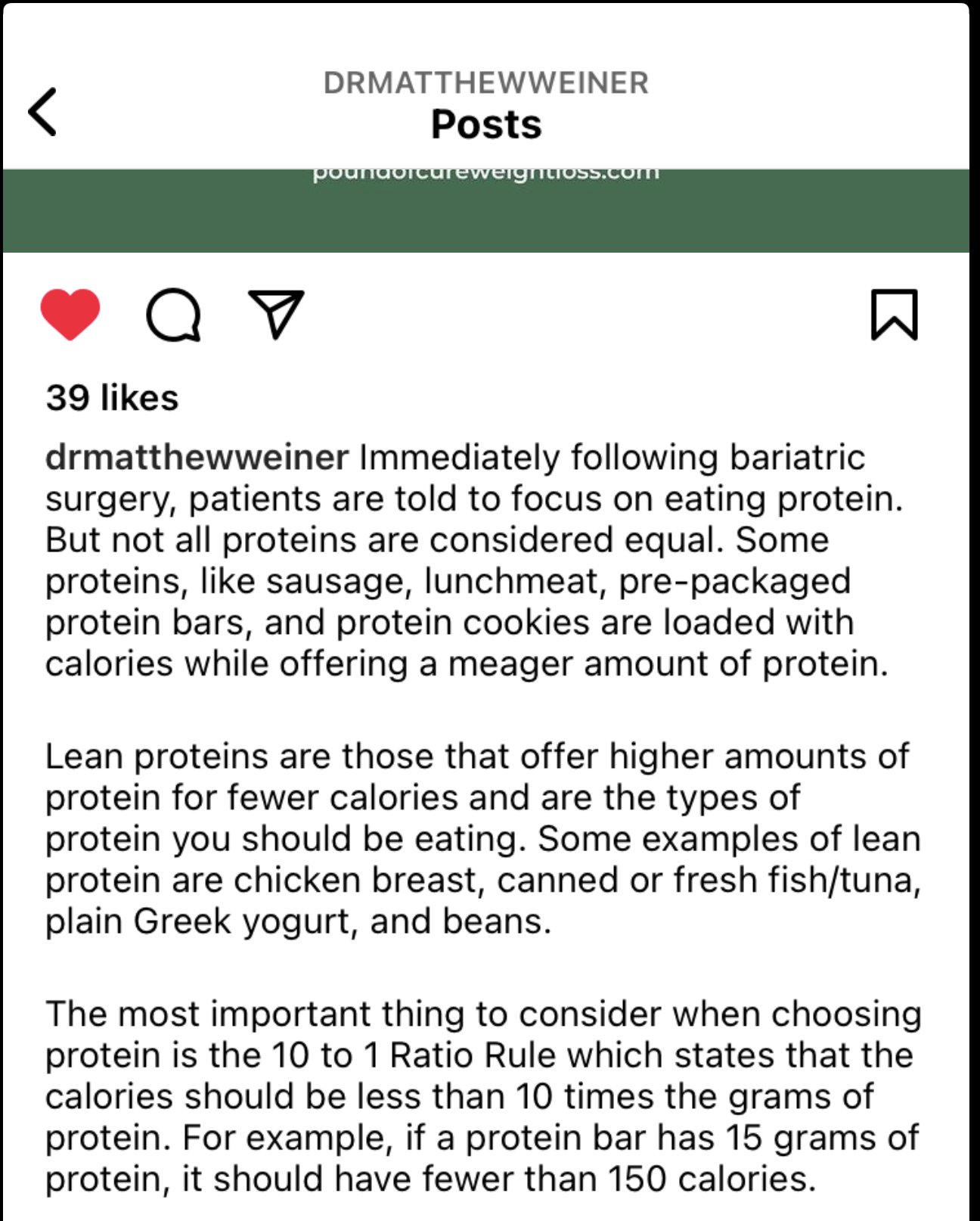Open comments with the speech bubble icon
980x1221 pixels.
coord(174,315)
